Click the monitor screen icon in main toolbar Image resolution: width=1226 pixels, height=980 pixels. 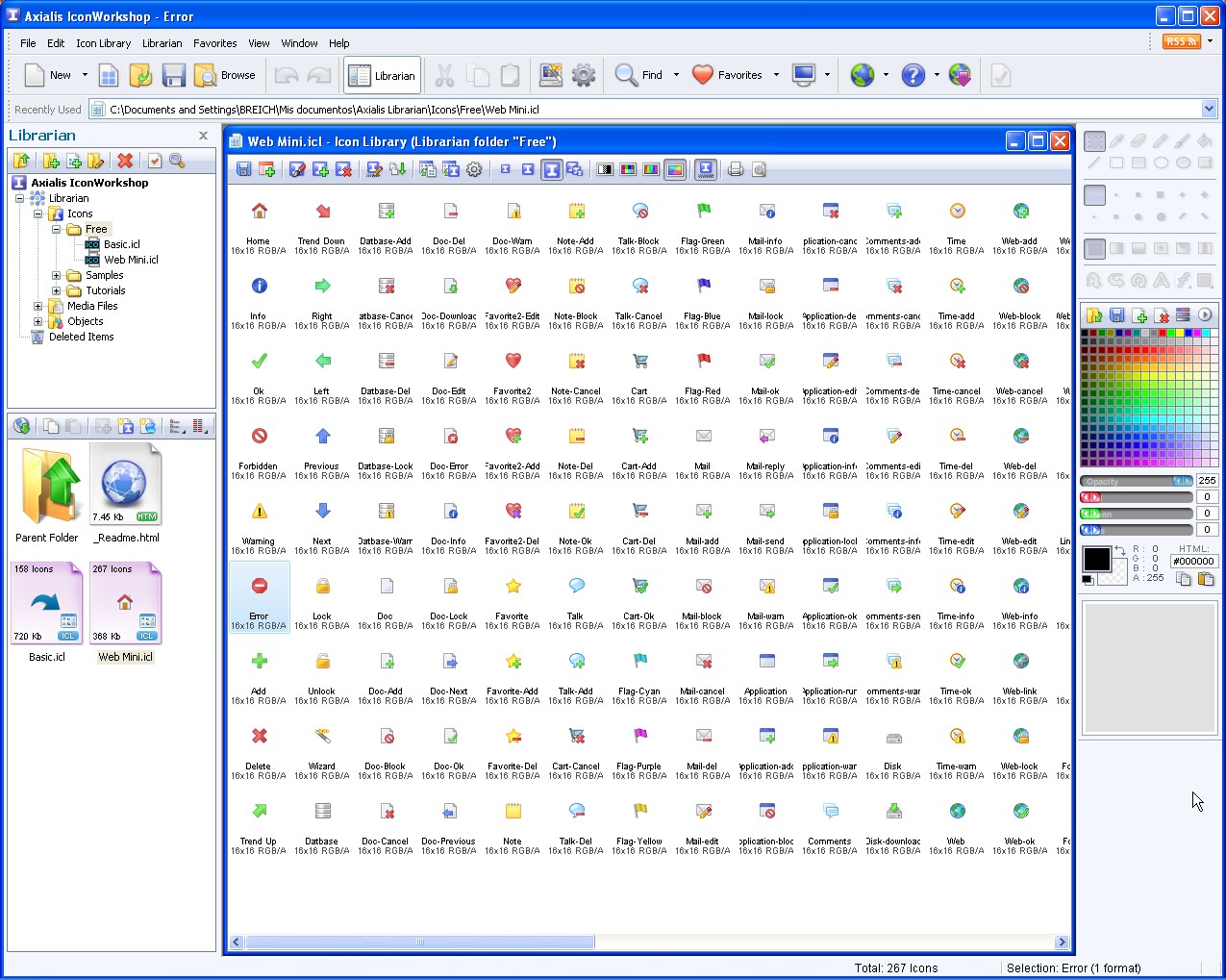804,75
